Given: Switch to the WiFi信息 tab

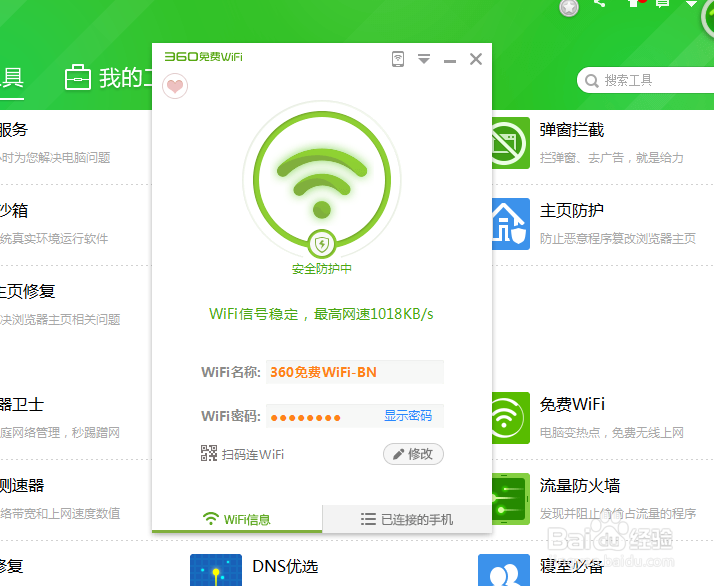Looking at the screenshot, I should pyautogui.click(x=237, y=519).
